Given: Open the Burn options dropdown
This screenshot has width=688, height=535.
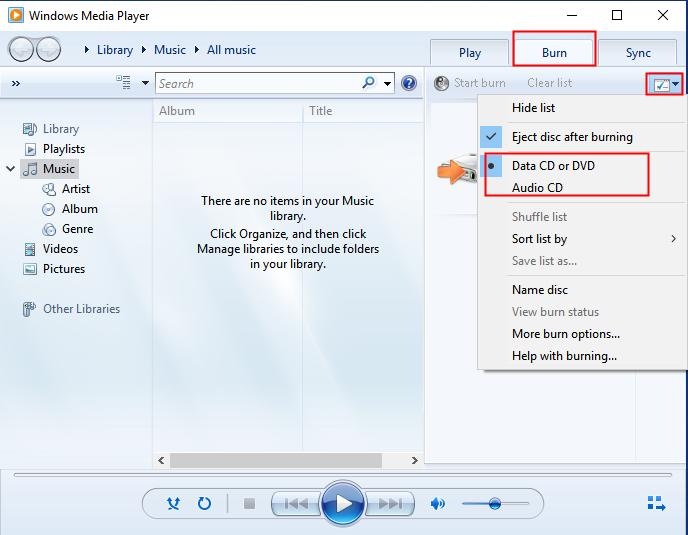Looking at the screenshot, I should [665, 85].
